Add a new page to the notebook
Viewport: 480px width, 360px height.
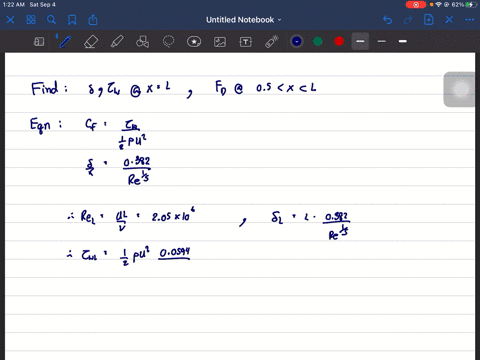428,20
